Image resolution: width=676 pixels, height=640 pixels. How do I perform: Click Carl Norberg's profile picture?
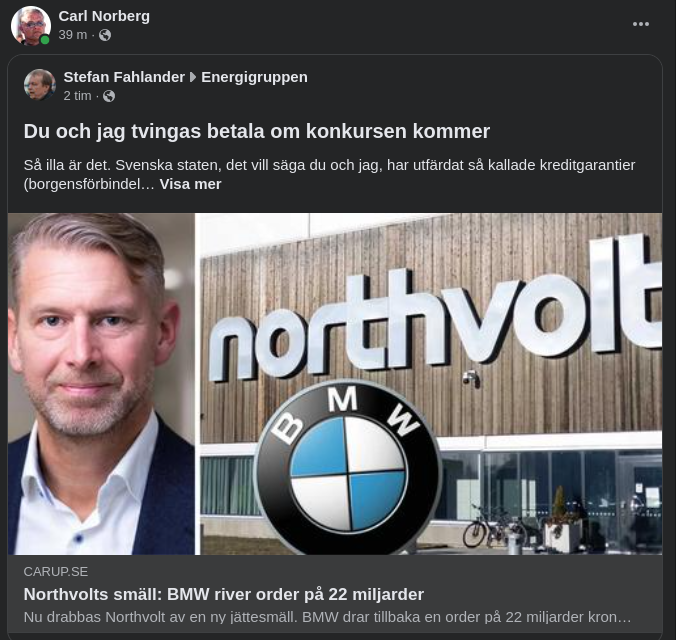[30, 26]
